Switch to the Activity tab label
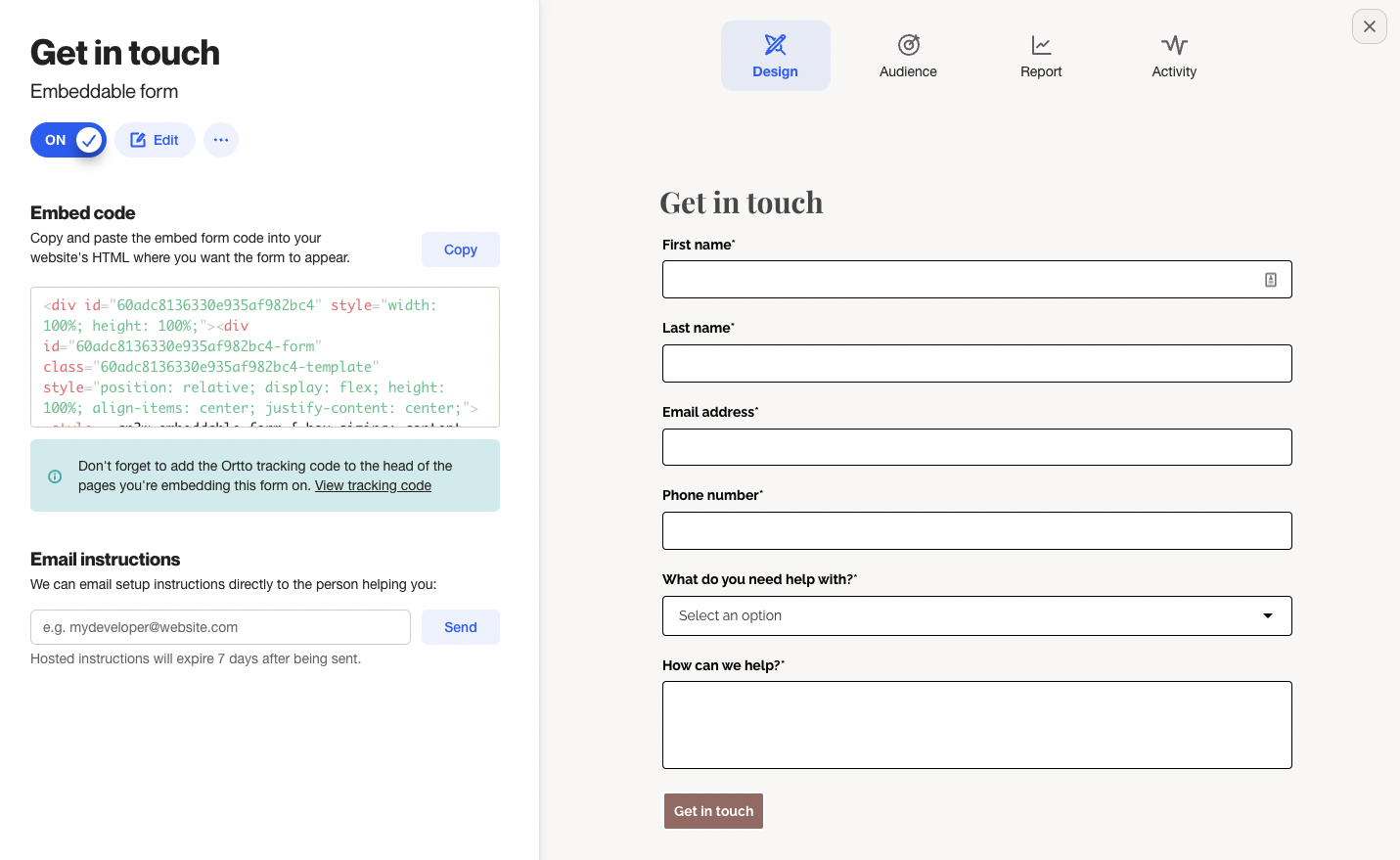This screenshot has height=860, width=1400. coord(1174,72)
